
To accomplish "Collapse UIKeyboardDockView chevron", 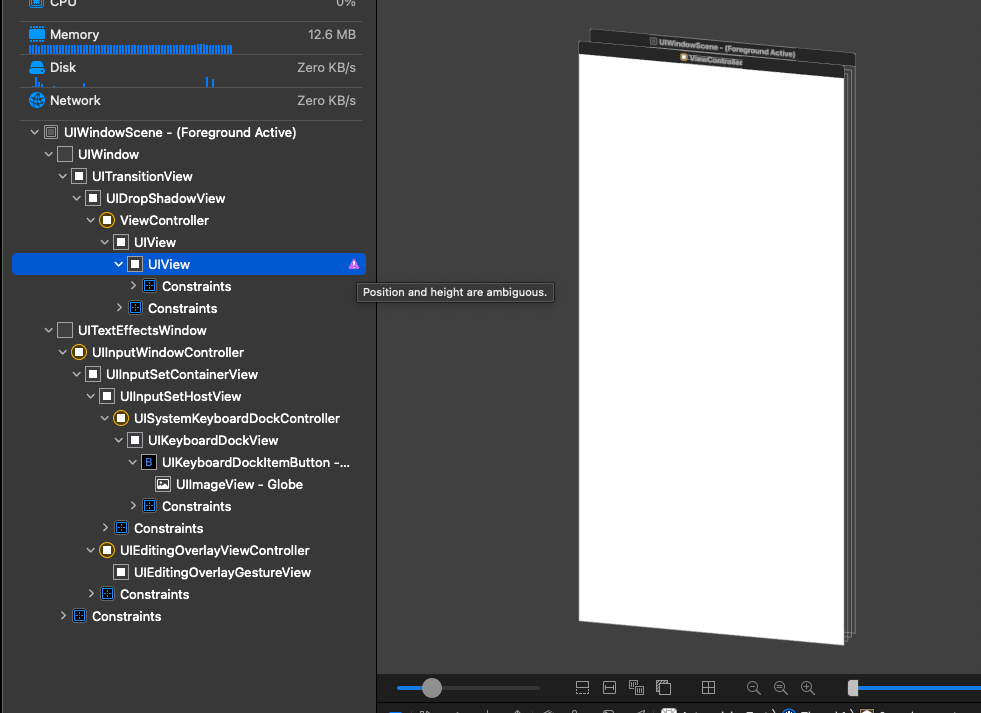I will [119, 440].
